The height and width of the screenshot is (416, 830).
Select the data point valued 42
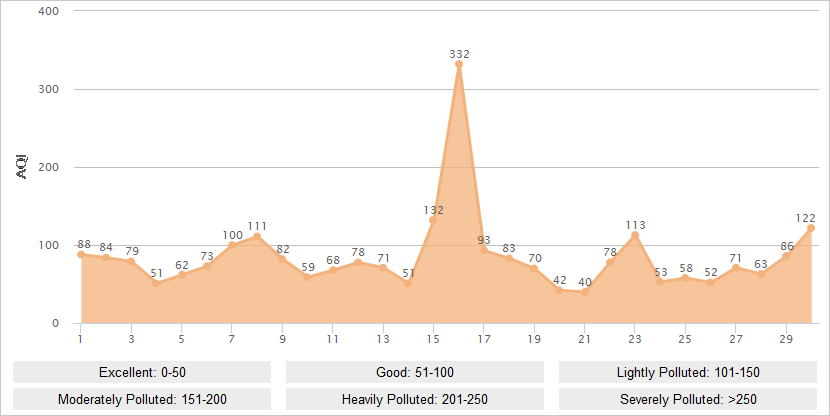(559, 290)
